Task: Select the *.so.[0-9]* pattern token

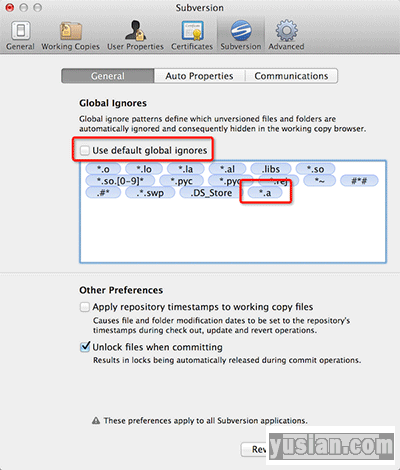Action: tap(120, 181)
